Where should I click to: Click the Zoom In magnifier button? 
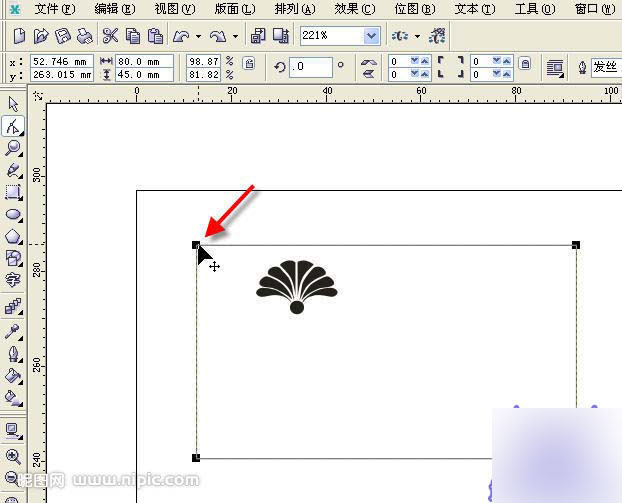(13, 457)
